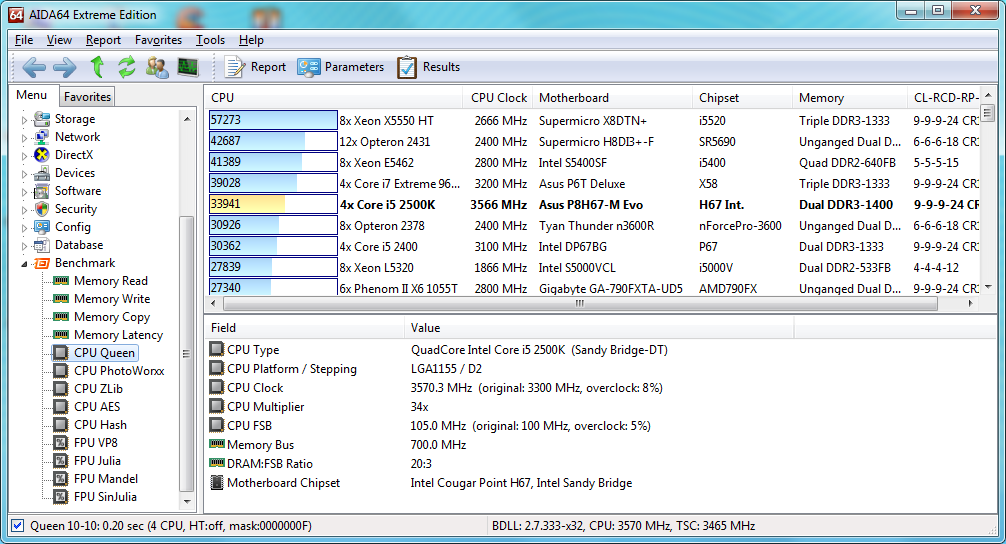
Task: Open the File menu
Action: (24, 40)
